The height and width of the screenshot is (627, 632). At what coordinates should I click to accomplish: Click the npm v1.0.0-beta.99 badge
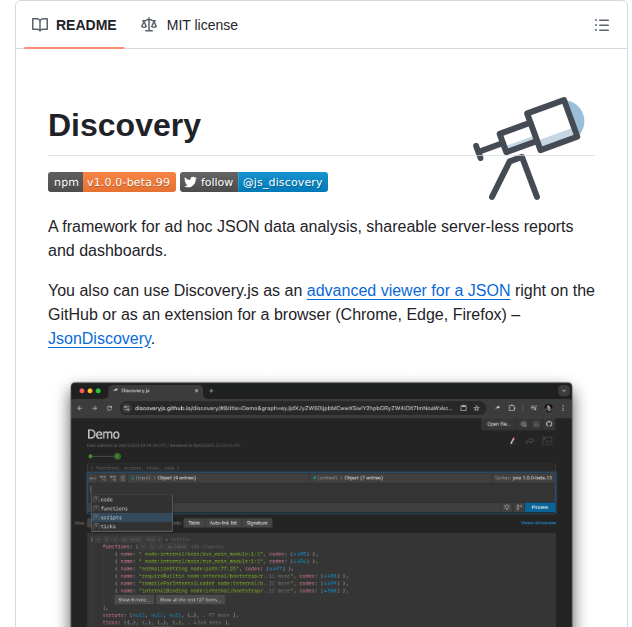tap(112, 182)
